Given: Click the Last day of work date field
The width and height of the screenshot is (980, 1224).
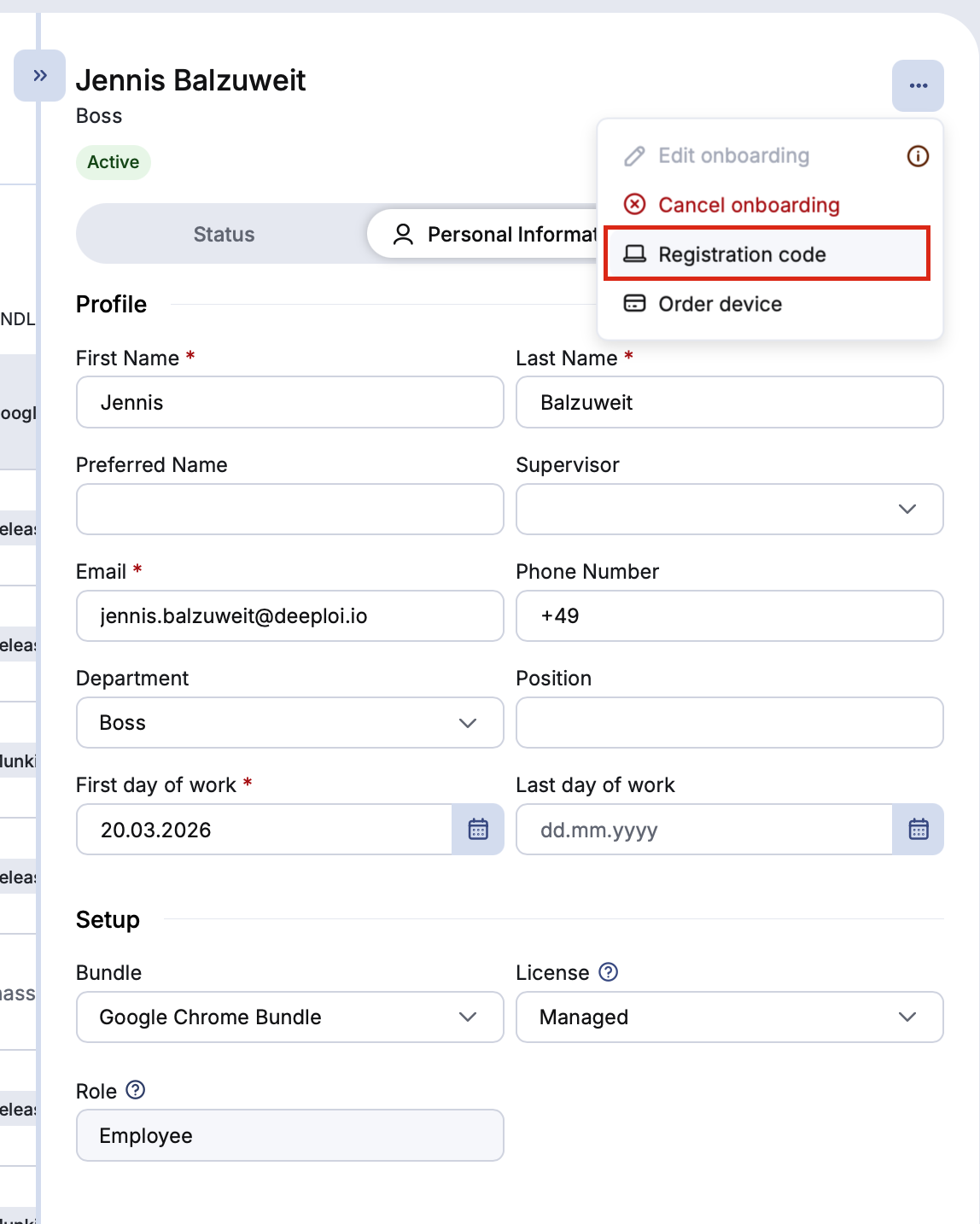Looking at the screenshot, I should [704, 829].
